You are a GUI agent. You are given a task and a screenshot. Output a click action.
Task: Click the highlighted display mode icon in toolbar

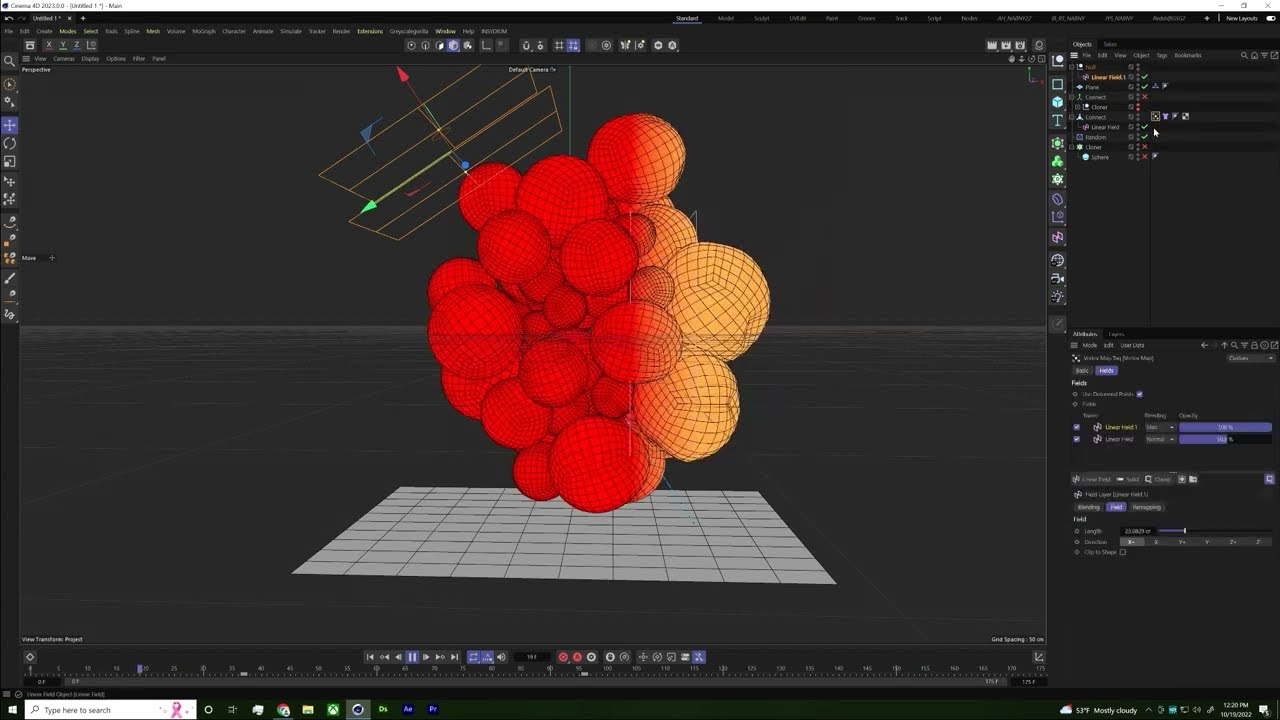[x=453, y=45]
